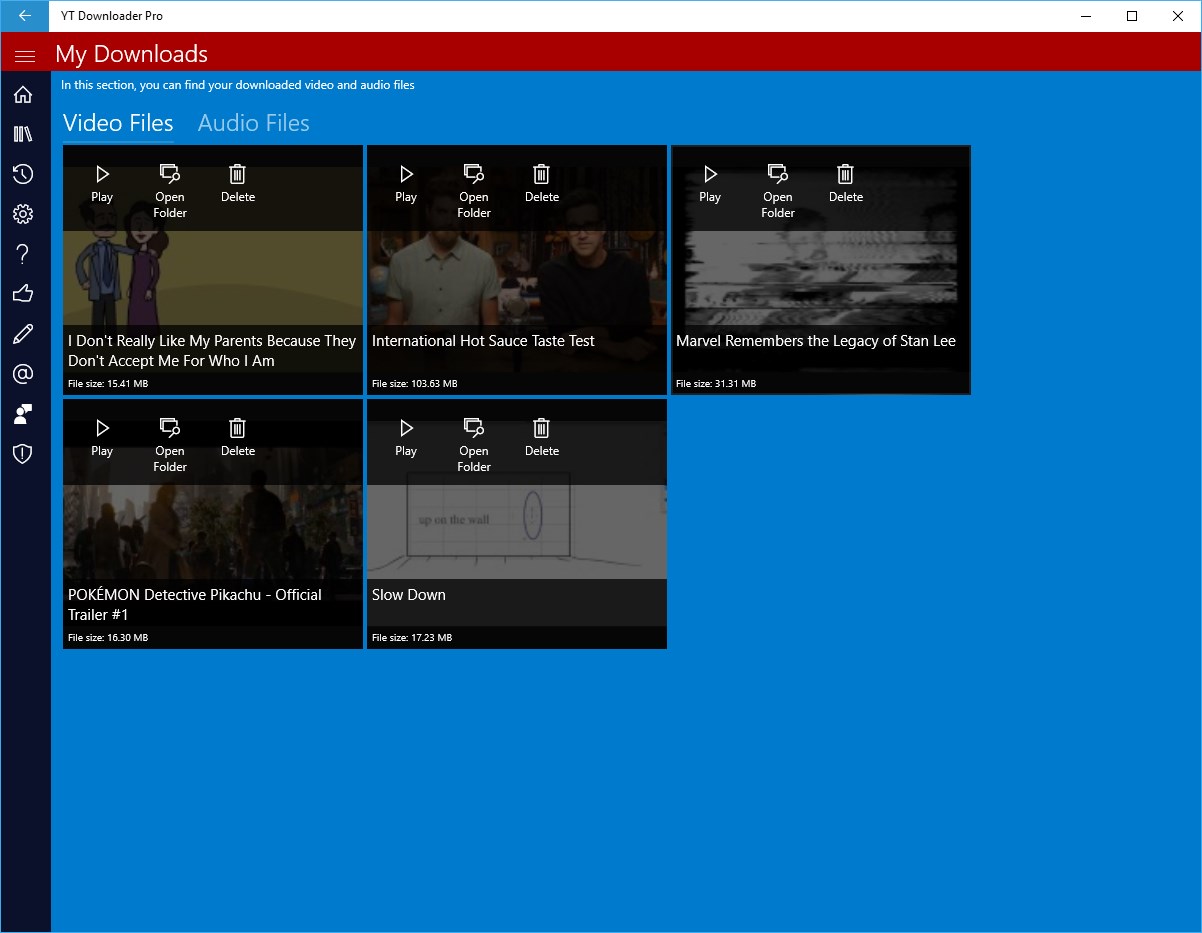Viewport: 1202px width, 933px height.
Task: Delete the Slow Down video
Action: 542,438
